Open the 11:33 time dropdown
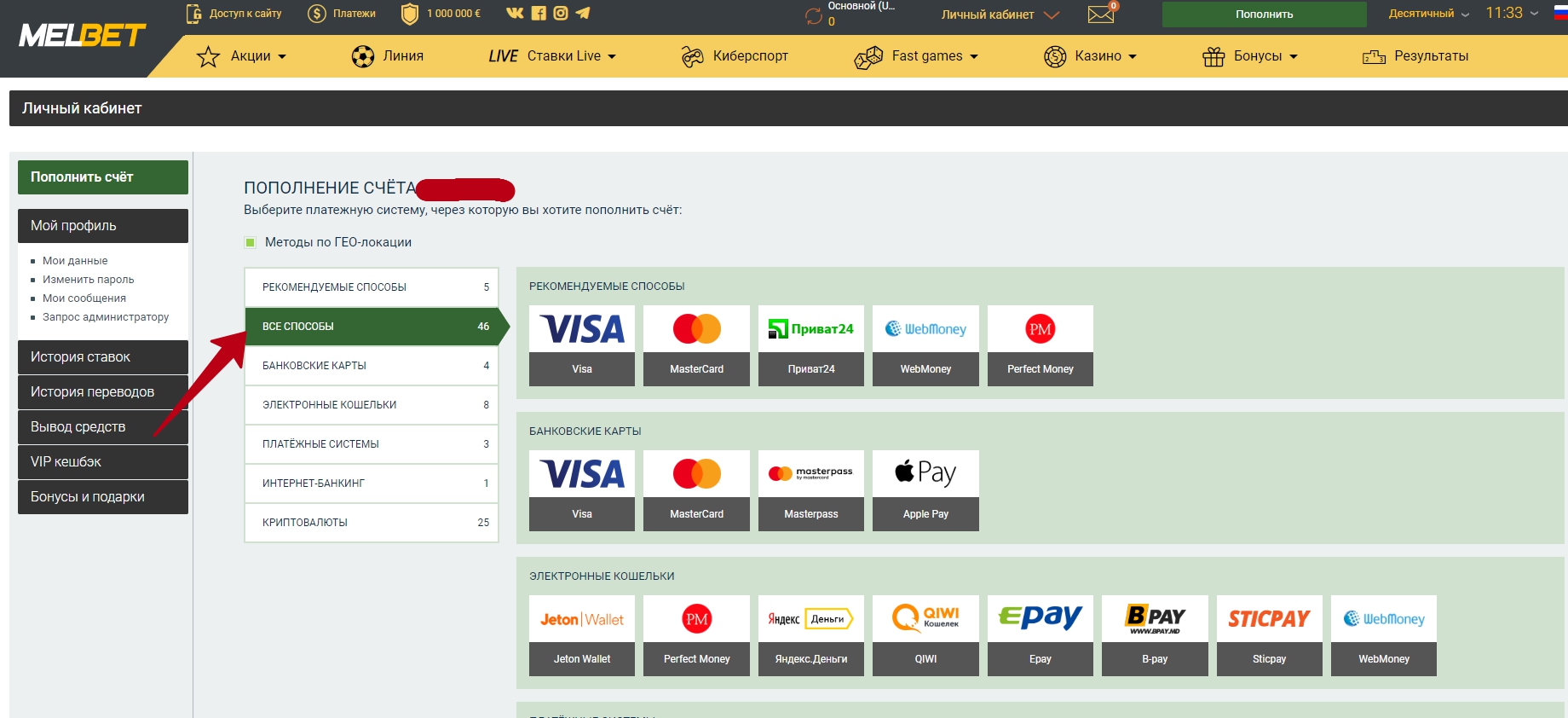 click(1512, 13)
